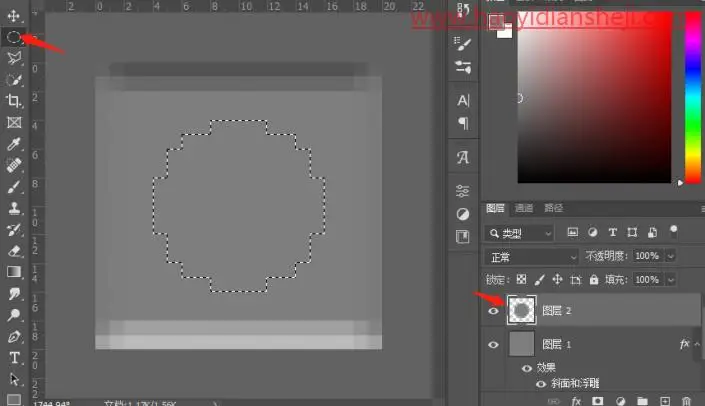
Task: Lock layer position
Action: click(x=558, y=279)
